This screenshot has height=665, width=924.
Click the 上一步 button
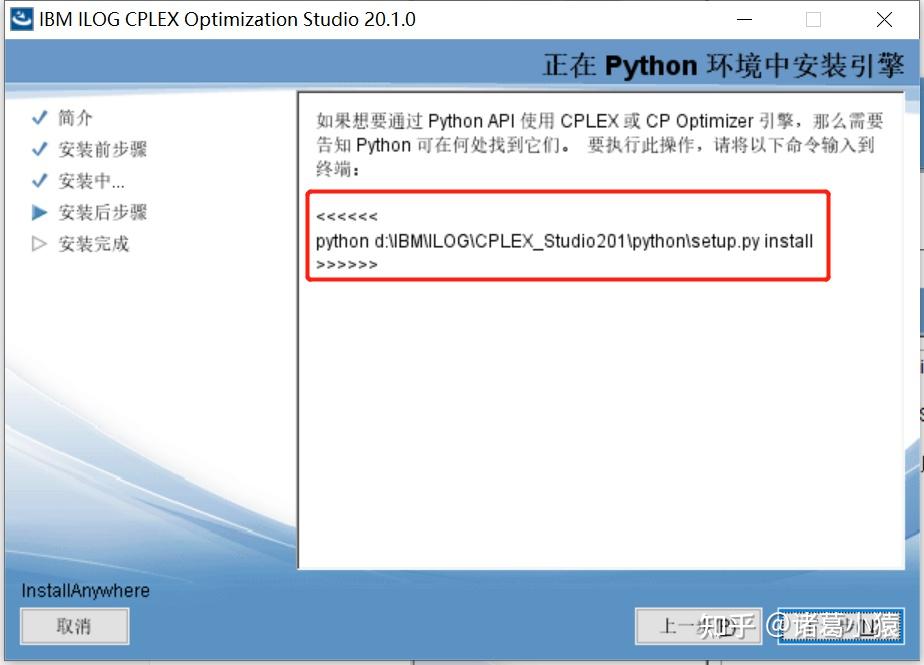coord(698,626)
